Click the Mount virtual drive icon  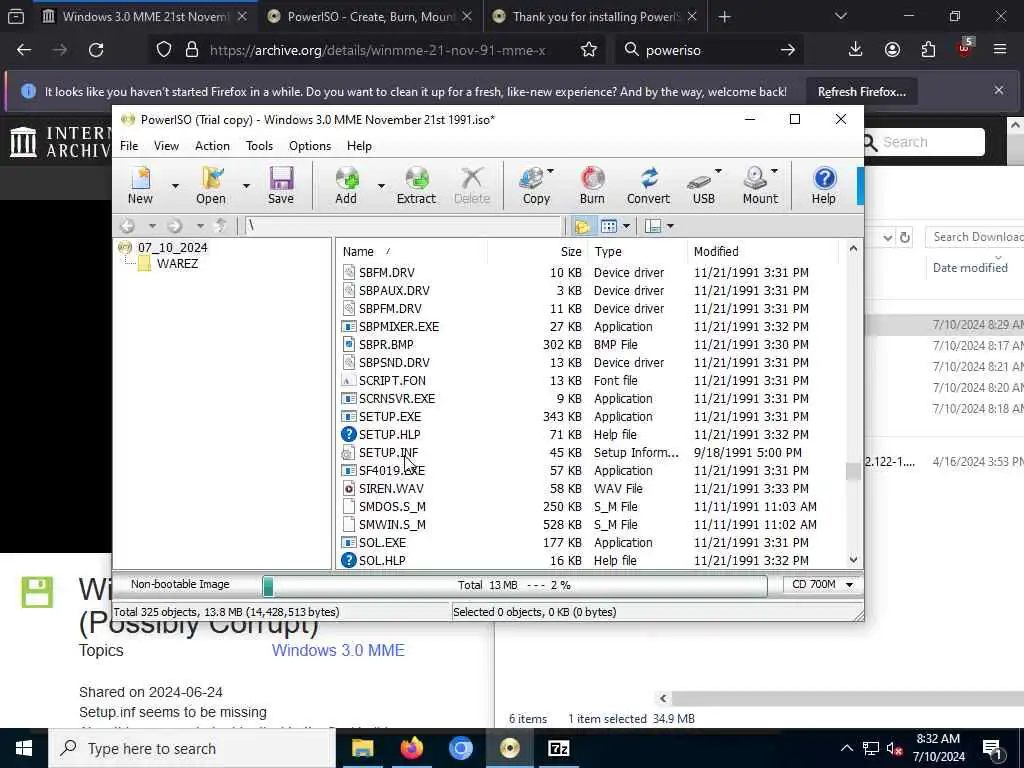click(758, 185)
